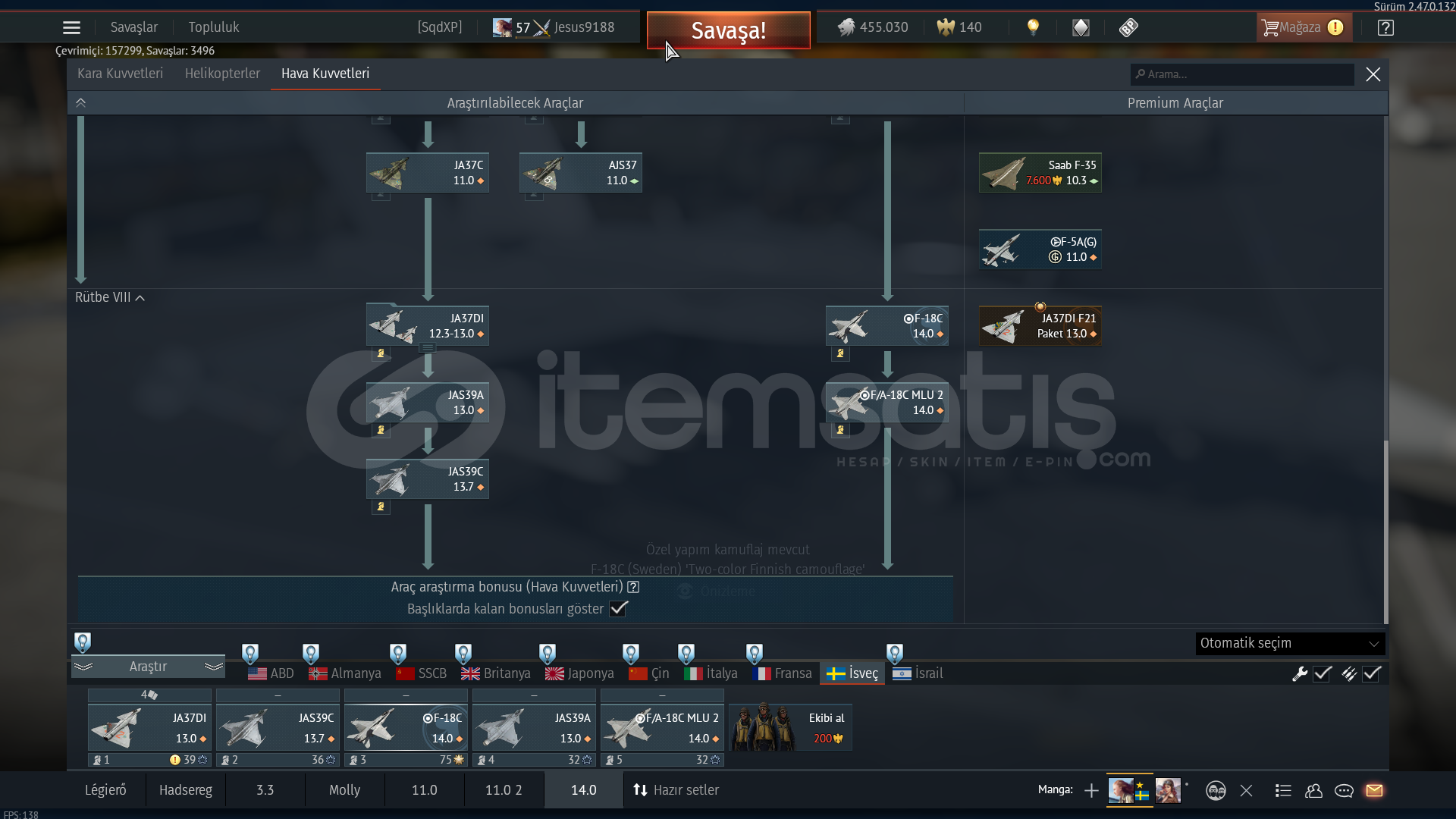Open the squad face mask icon
Screen dimensions: 1456x819
[1216, 791]
